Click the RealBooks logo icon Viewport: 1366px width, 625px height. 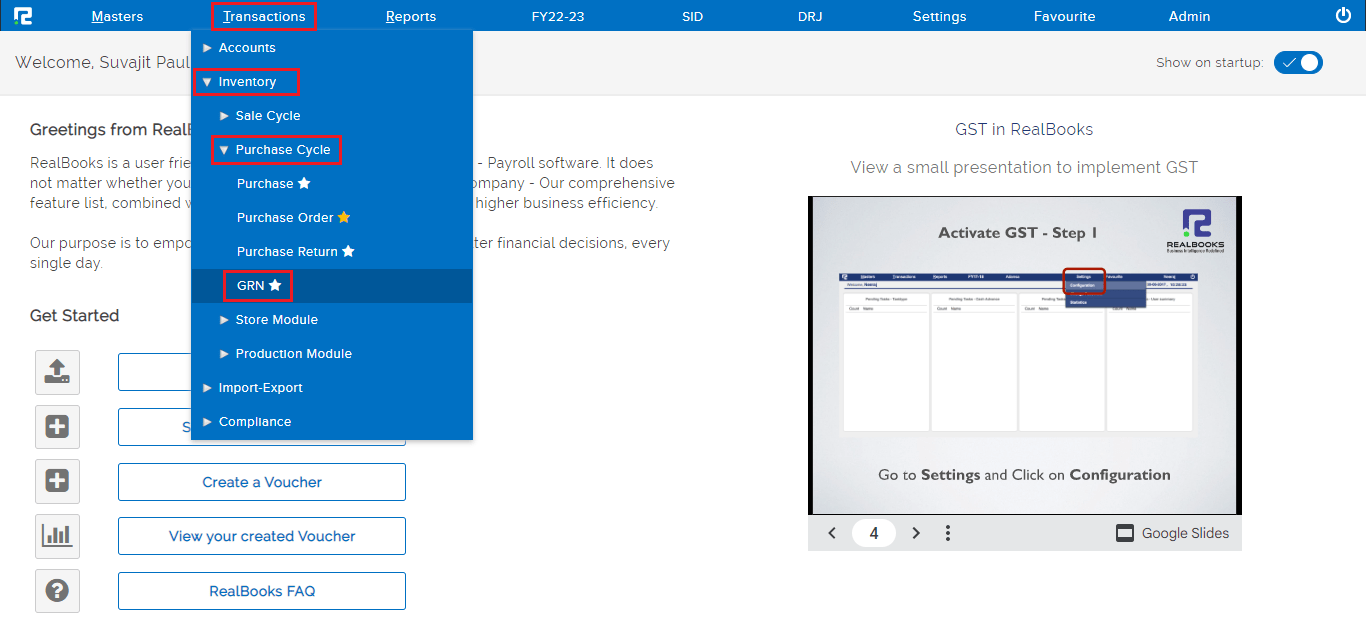pyautogui.click(x=22, y=16)
